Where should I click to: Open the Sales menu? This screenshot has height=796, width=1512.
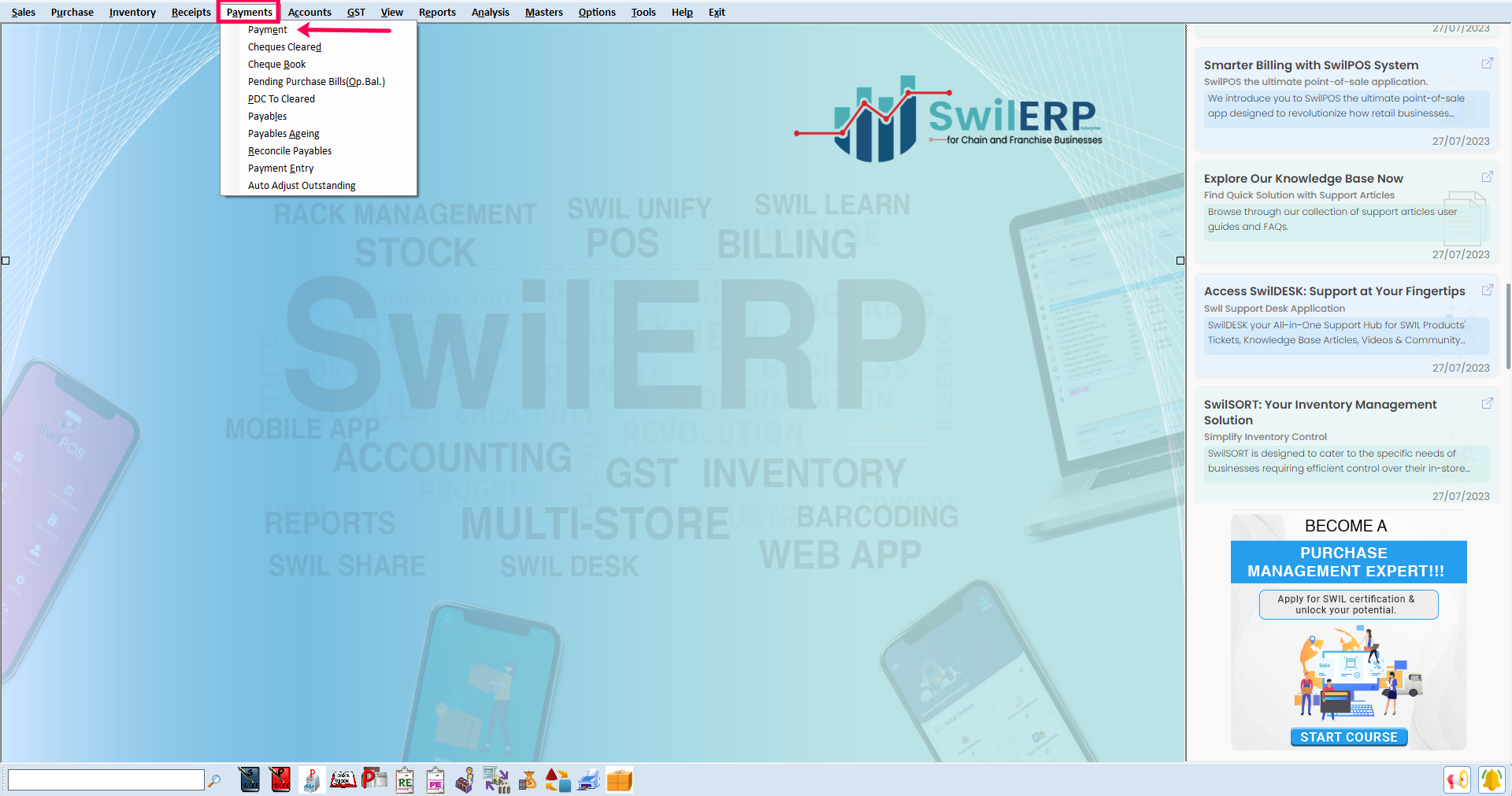coord(24,12)
